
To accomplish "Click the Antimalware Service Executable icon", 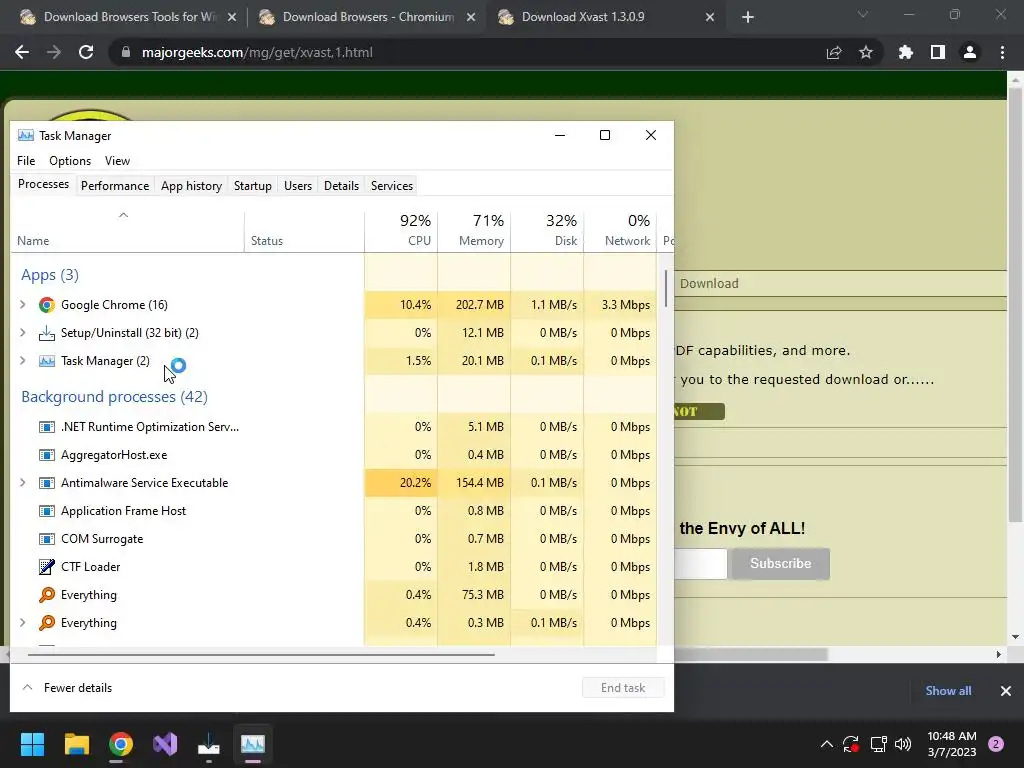I will (46, 483).
